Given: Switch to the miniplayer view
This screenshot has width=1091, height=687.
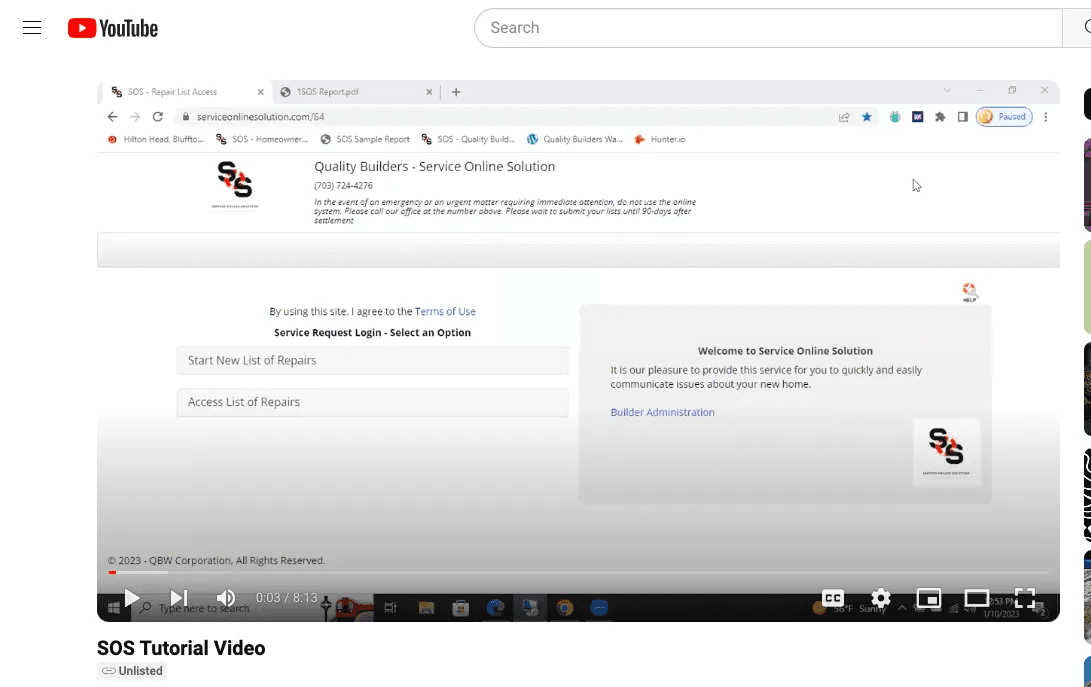Looking at the screenshot, I should 929,598.
